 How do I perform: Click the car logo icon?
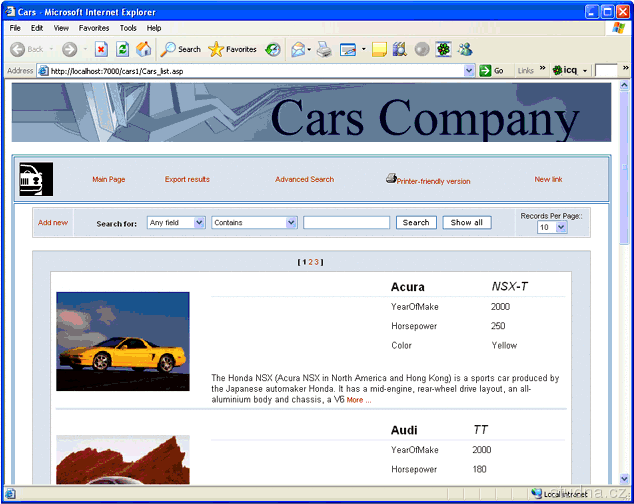(x=31, y=179)
